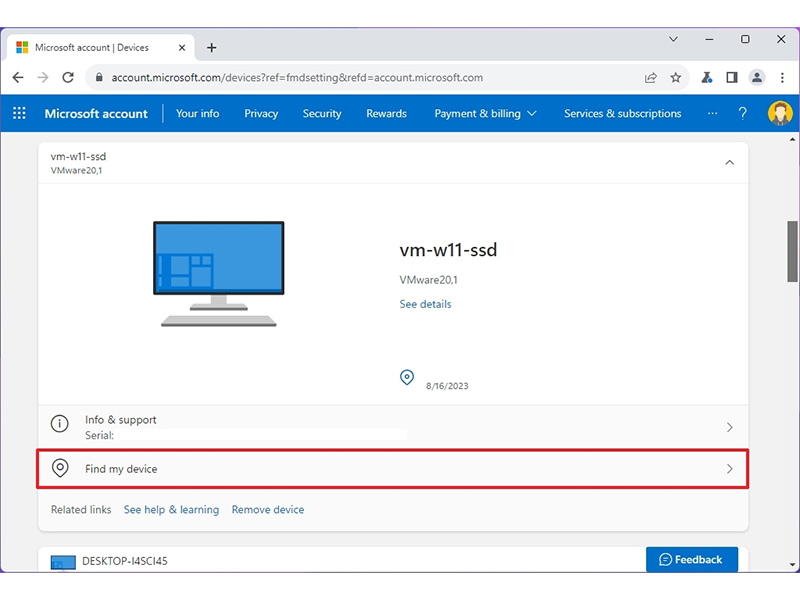Image resolution: width=800 pixels, height=600 pixels.
Task: Collapse the vm-w11-ssd device card
Action: click(730, 162)
